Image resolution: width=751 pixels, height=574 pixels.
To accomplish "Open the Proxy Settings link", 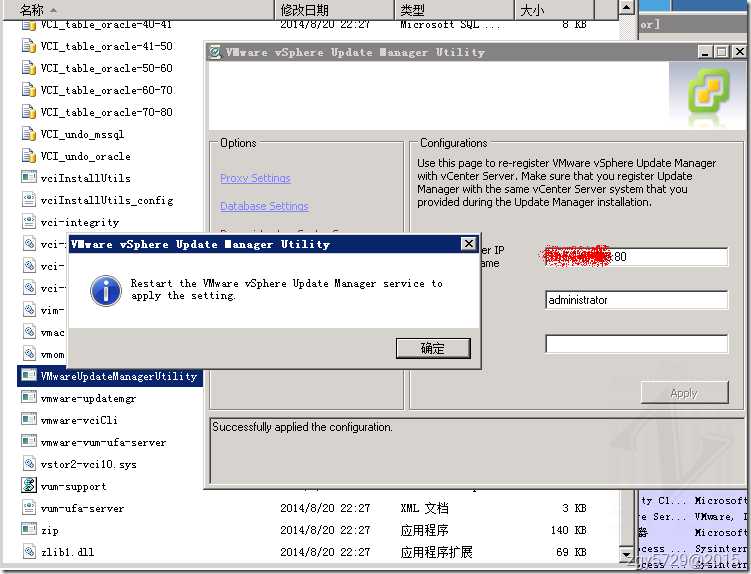I will tap(255, 178).
